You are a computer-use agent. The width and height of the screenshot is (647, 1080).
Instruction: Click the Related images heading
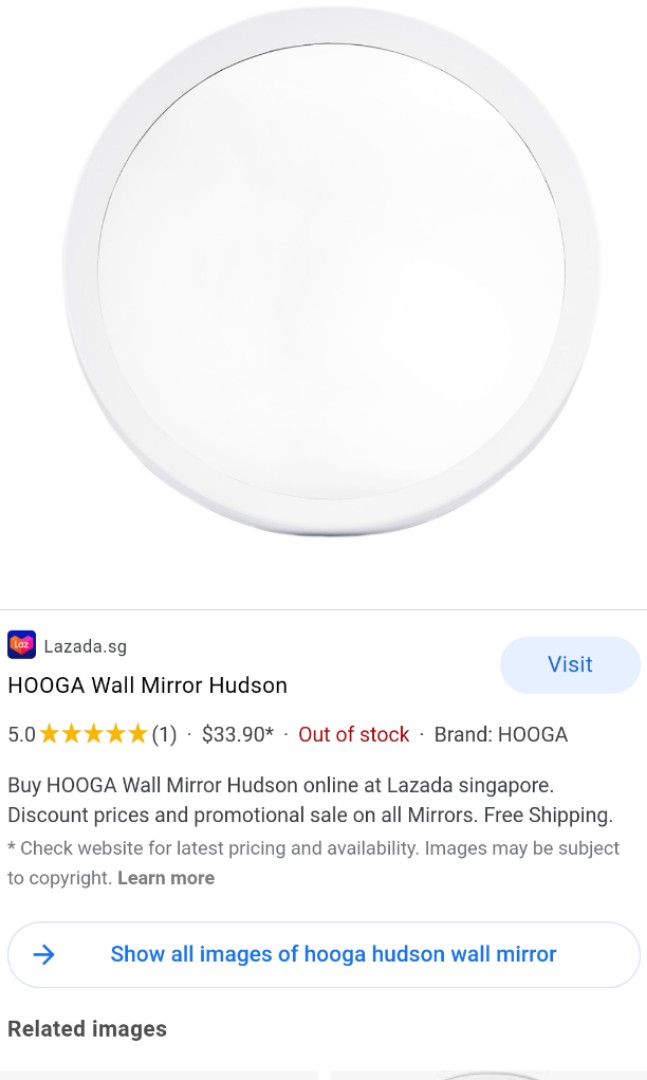(x=87, y=1029)
